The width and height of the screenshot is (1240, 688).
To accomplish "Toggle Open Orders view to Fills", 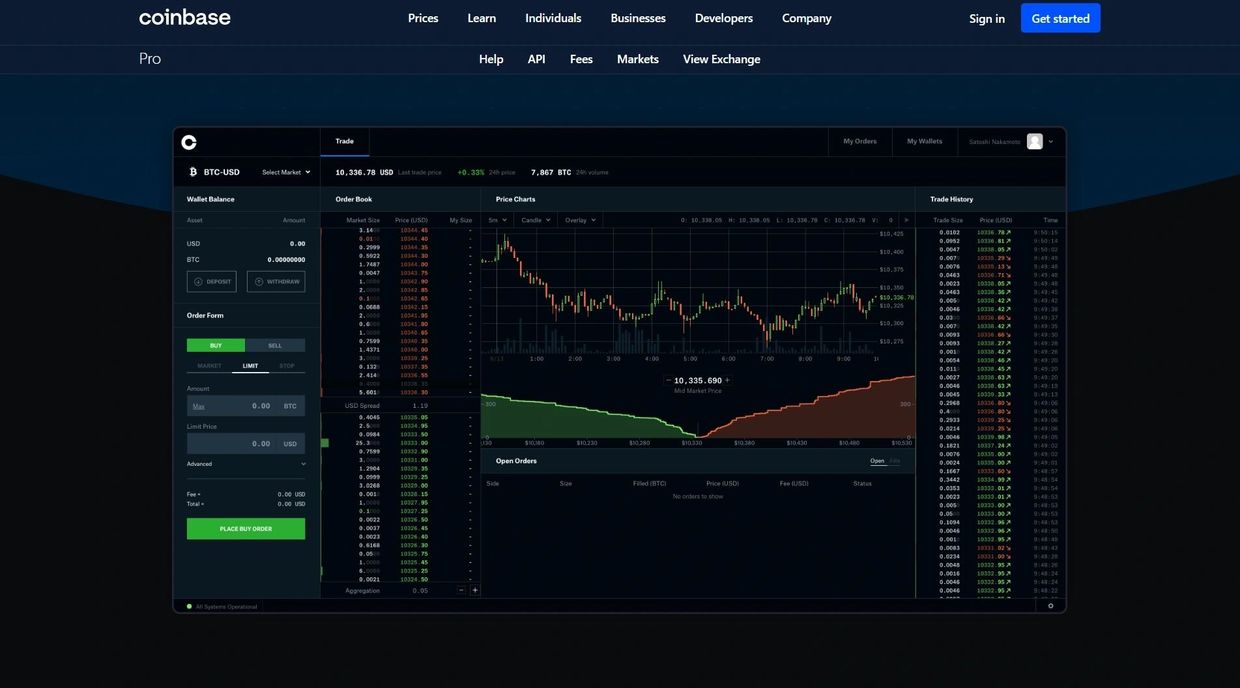I will (895, 461).
